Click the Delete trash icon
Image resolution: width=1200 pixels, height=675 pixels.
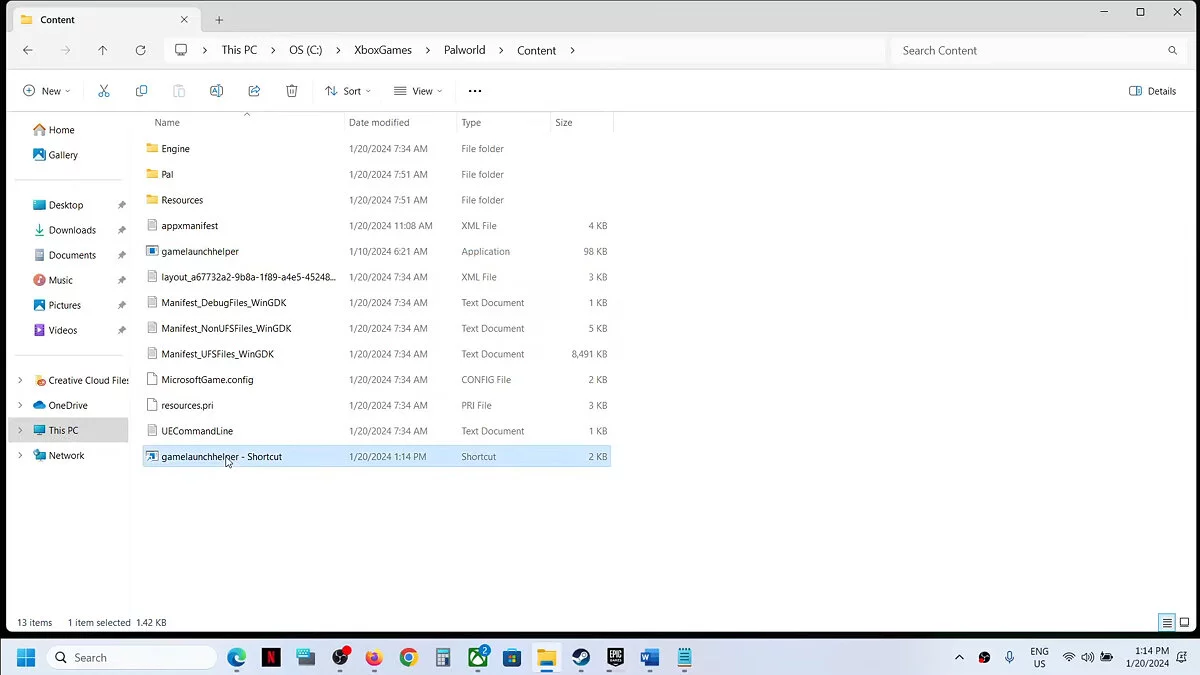(x=292, y=91)
